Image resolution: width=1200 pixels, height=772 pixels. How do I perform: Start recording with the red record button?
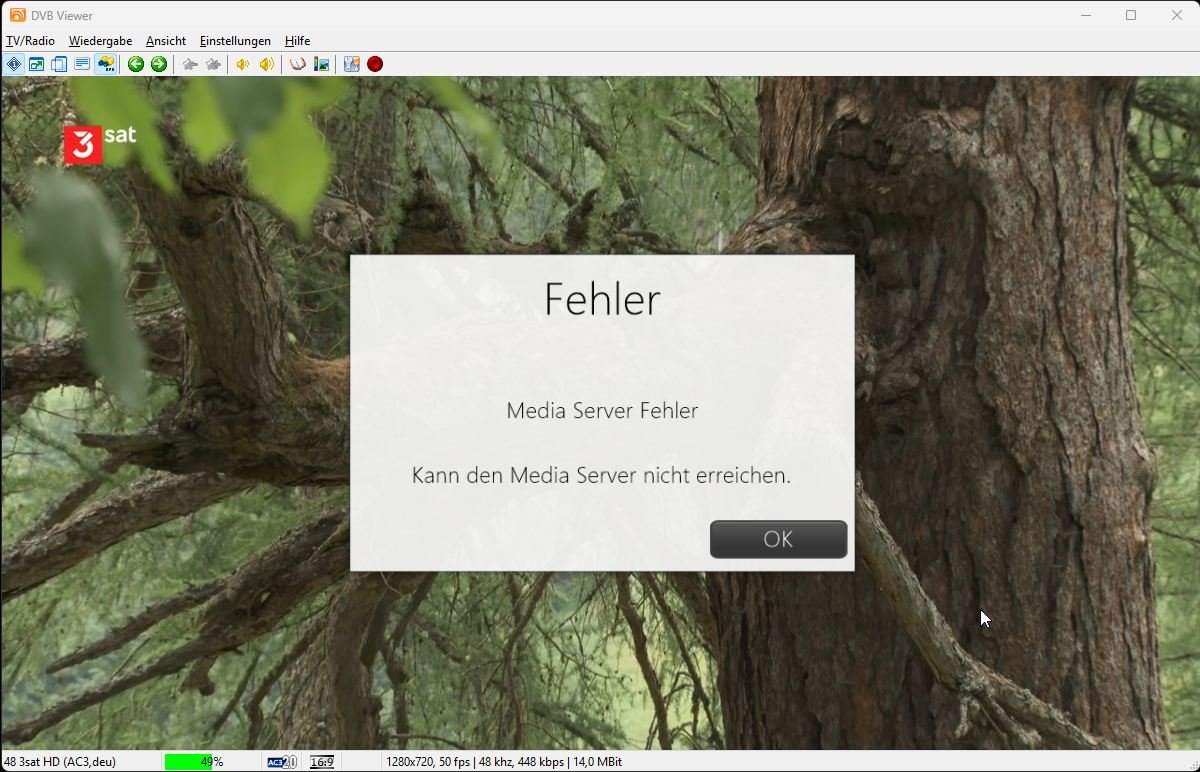pyautogui.click(x=375, y=64)
